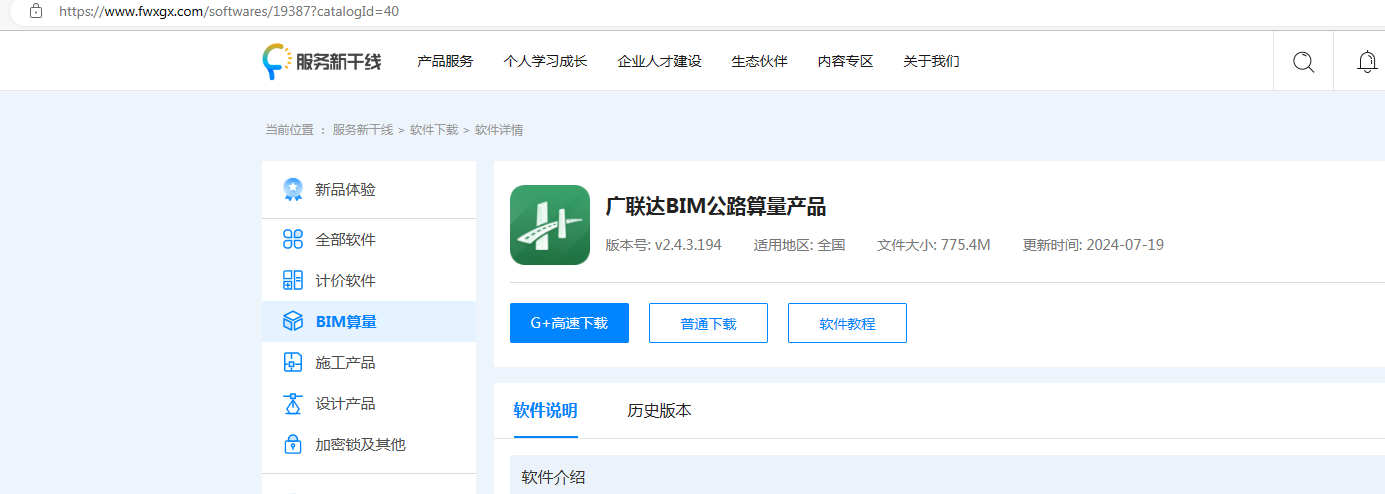Select 加密锁及其他 in sidebar
Image resolution: width=1385 pixels, height=494 pixels.
point(369,445)
